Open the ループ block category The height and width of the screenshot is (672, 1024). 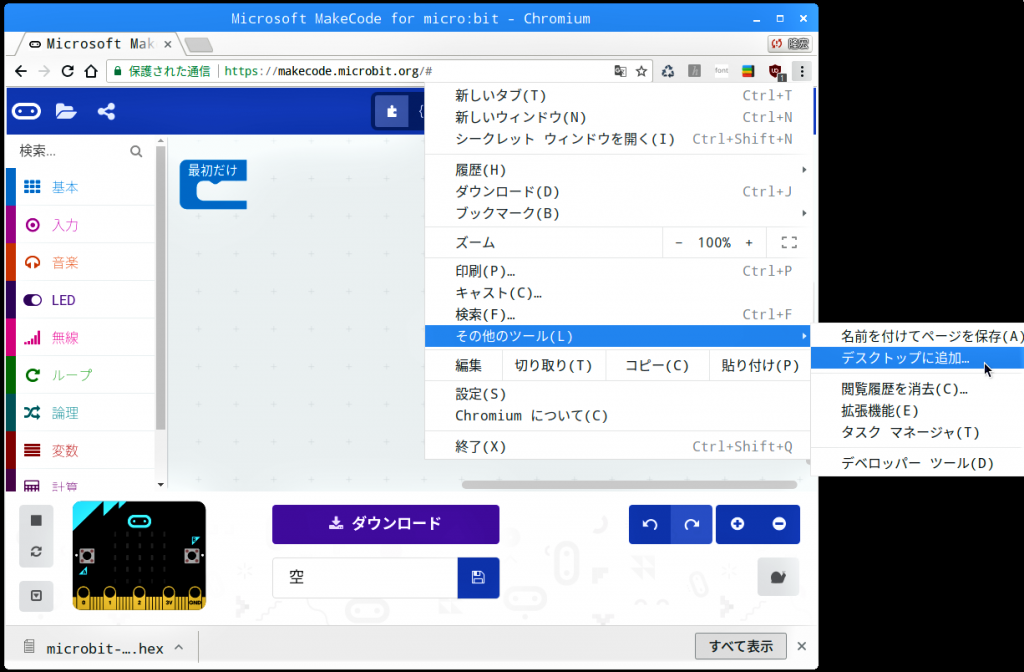[80, 376]
